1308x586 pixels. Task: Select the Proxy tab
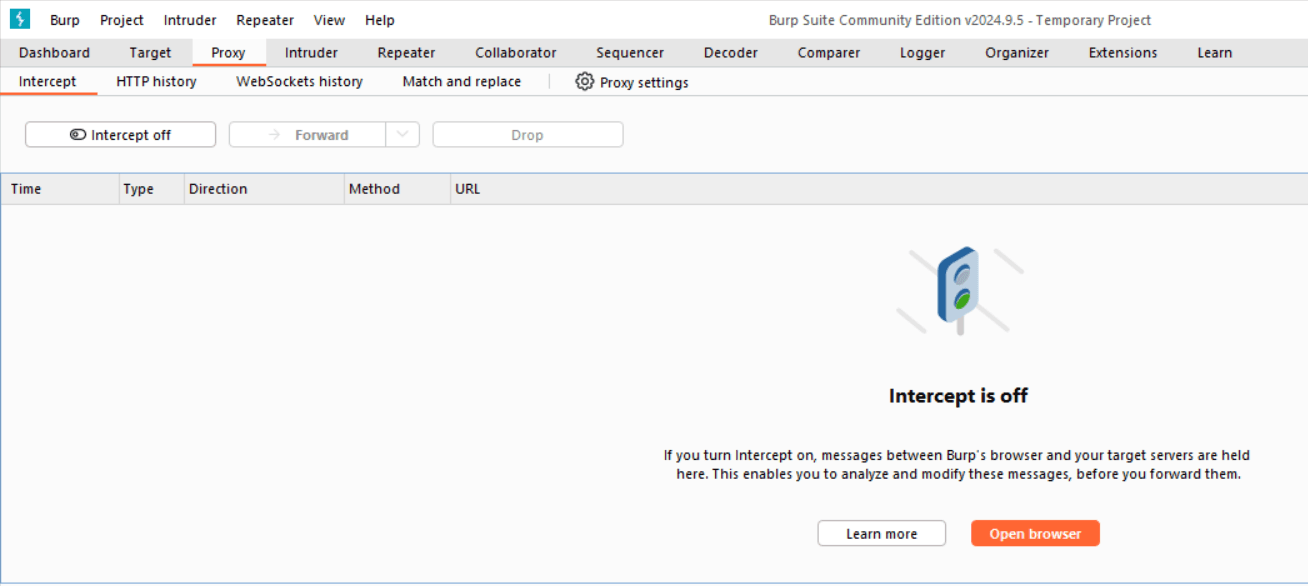[x=228, y=53]
